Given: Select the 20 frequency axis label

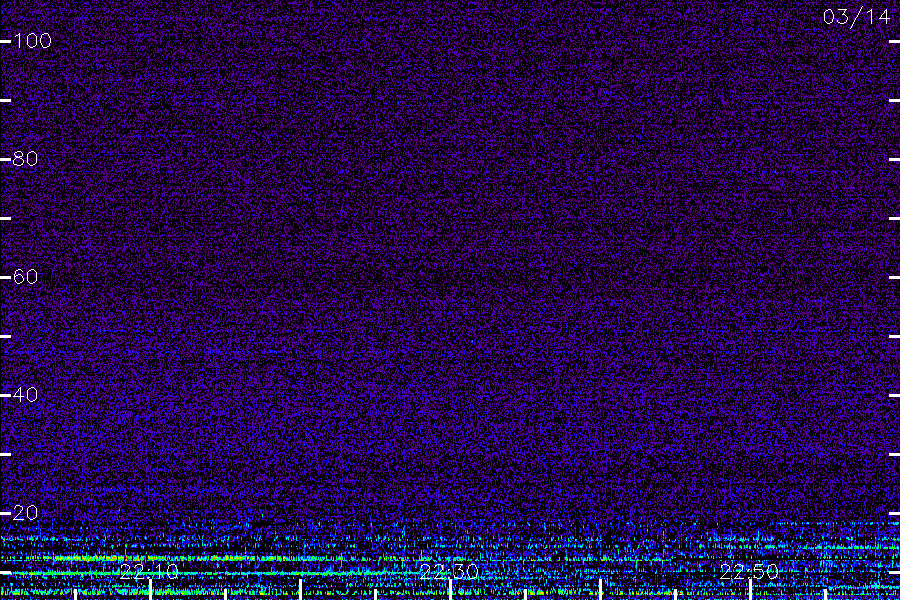Looking at the screenshot, I should tap(25, 513).
